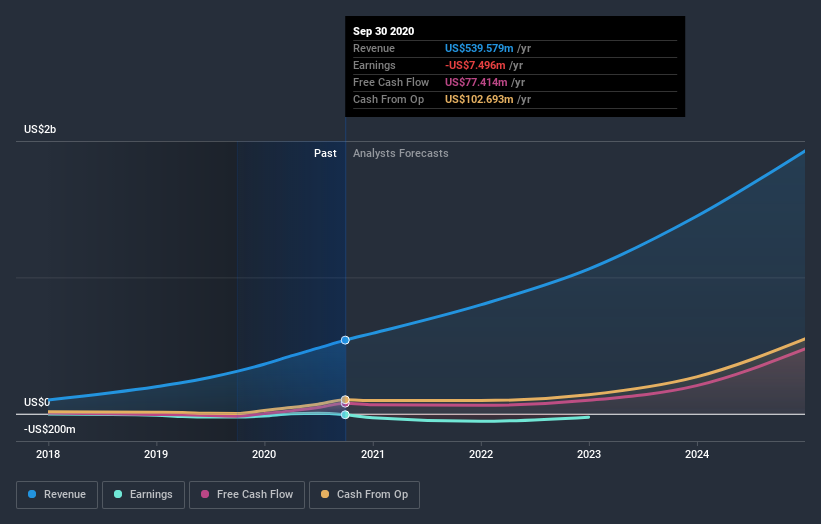Click the blue Revenue data point marker
The height and width of the screenshot is (524, 821).
click(x=345, y=340)
